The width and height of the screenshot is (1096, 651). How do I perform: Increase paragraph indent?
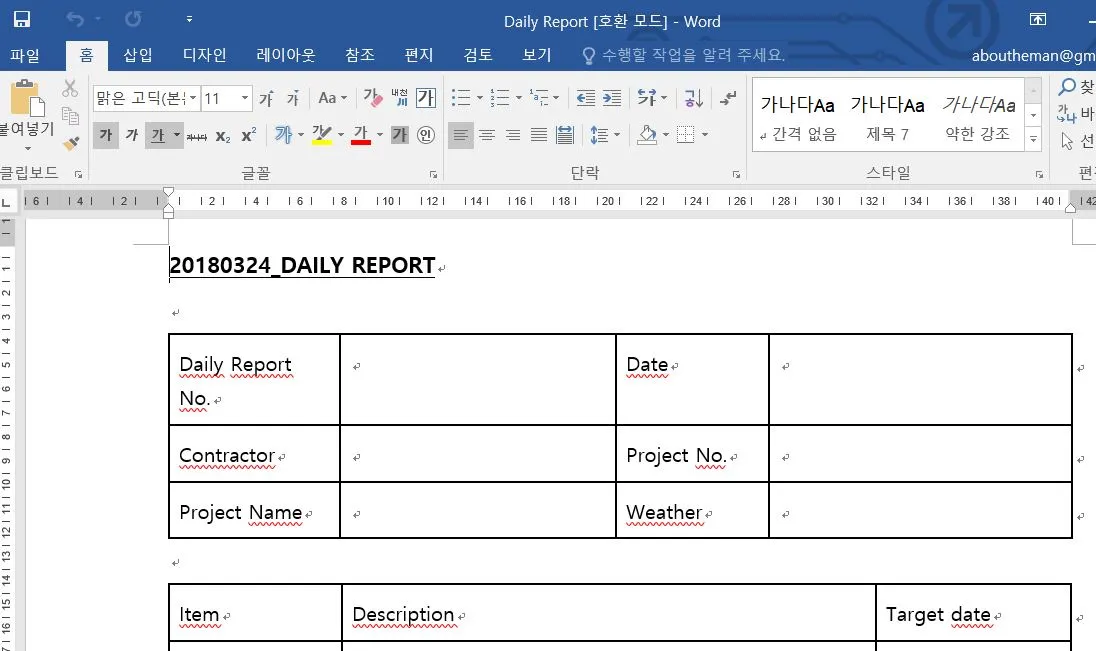pos(612,98)
